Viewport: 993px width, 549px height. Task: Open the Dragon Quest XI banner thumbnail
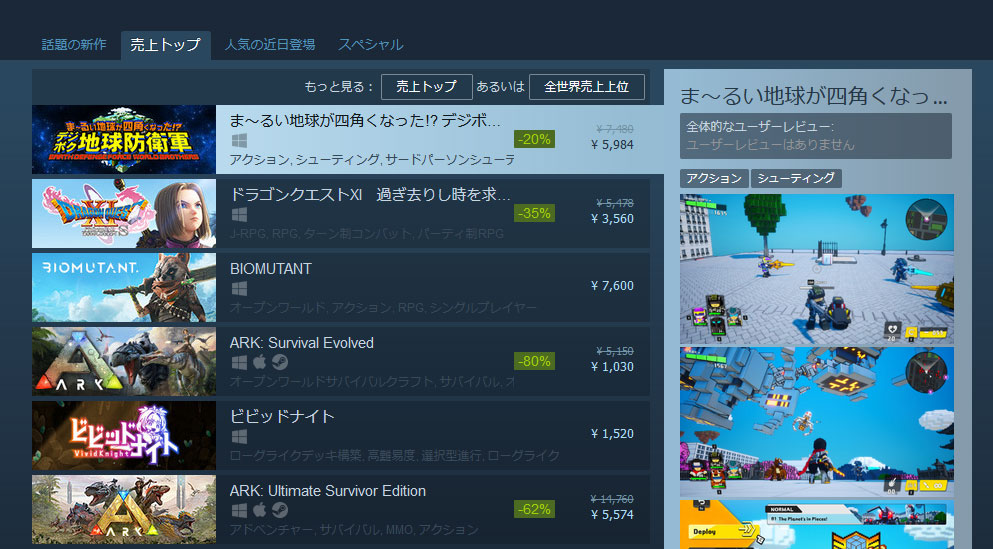tap(123, 213)
